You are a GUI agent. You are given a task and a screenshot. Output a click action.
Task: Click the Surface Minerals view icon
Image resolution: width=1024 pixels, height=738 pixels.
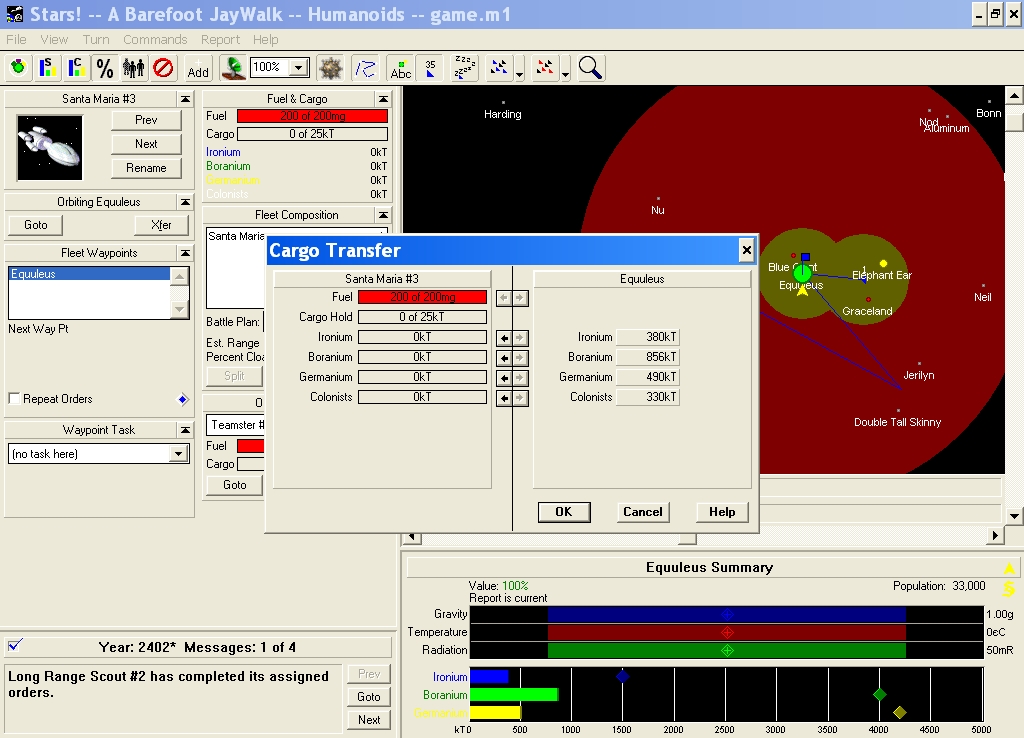tap(46, 68)
